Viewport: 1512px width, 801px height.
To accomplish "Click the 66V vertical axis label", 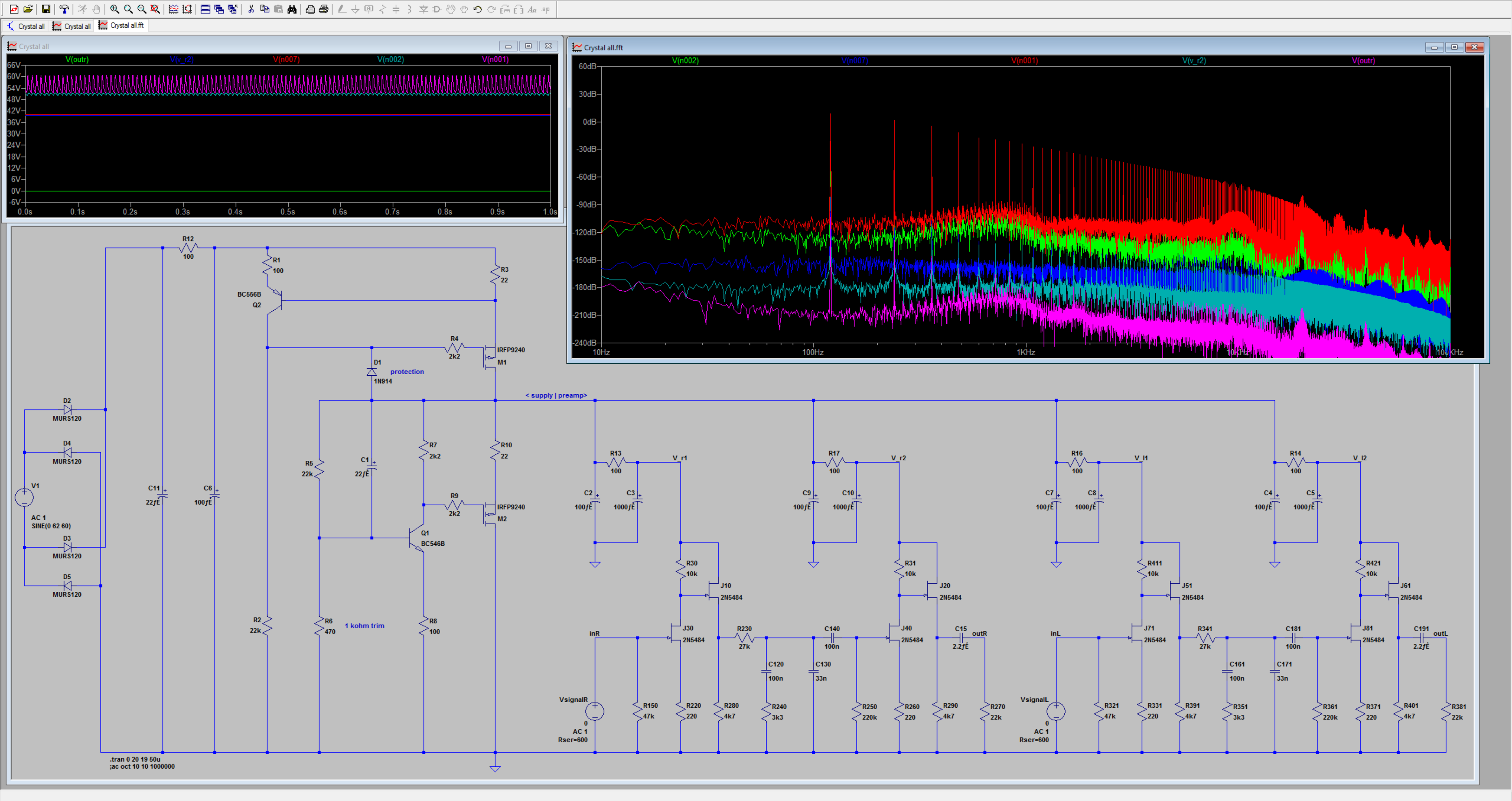I will coord(14,65).
